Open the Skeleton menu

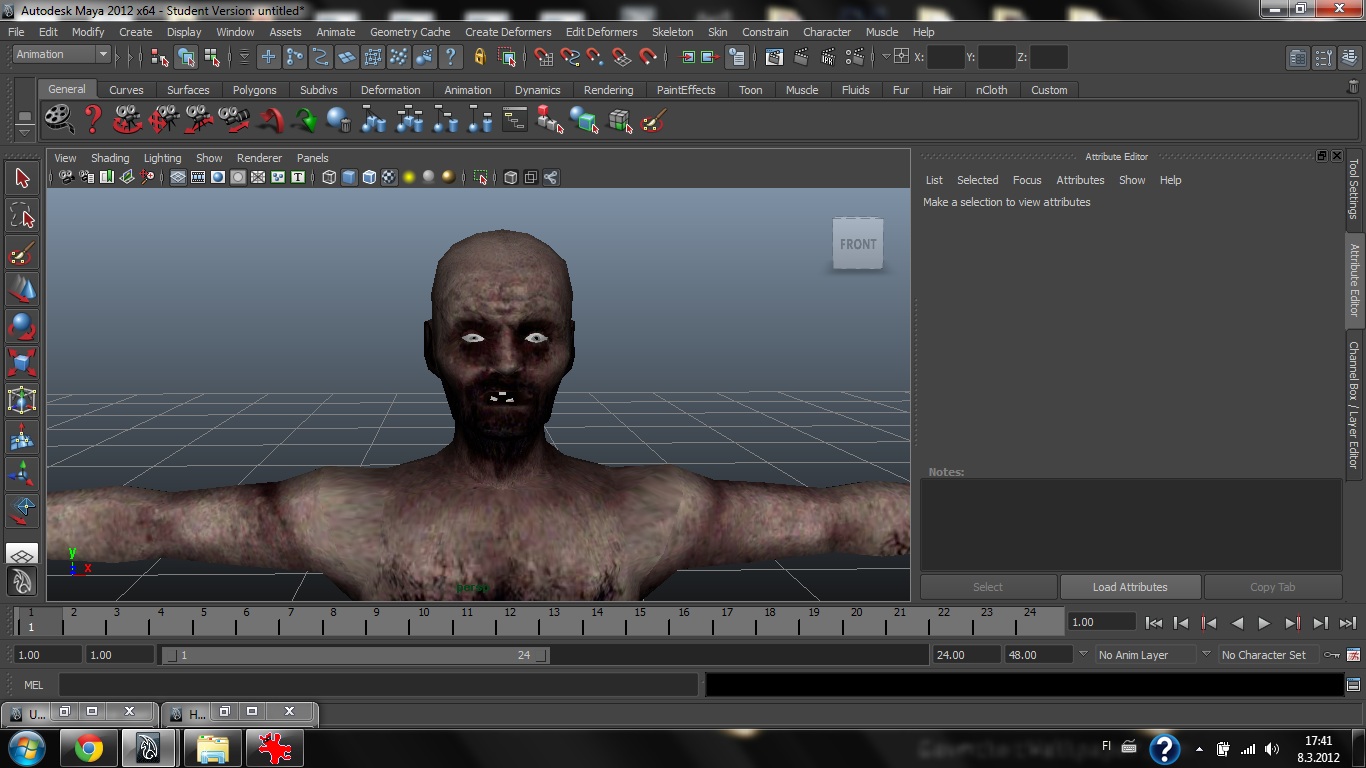point(672,32)
